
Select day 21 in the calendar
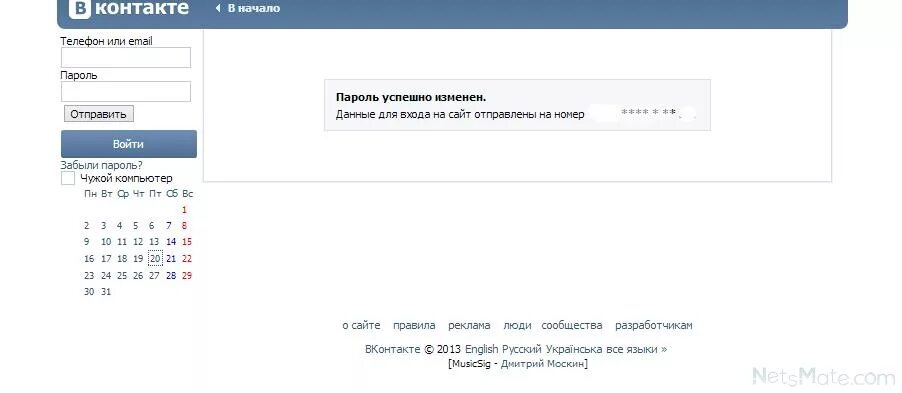pyautogui.click(x=171, y=259)
